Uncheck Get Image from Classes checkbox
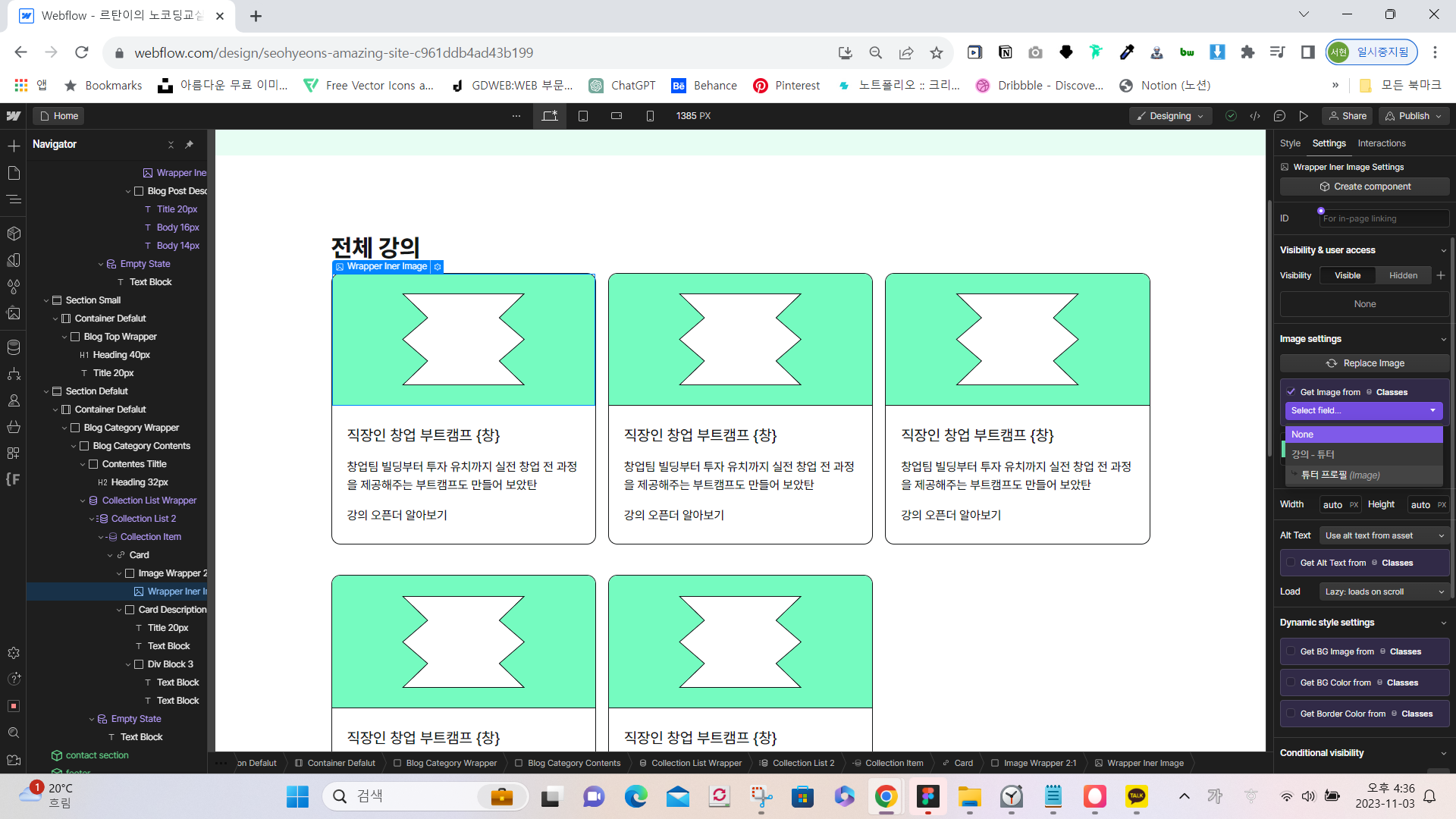This screenshot has height=819, width=1456. [x=1291, y=392]
